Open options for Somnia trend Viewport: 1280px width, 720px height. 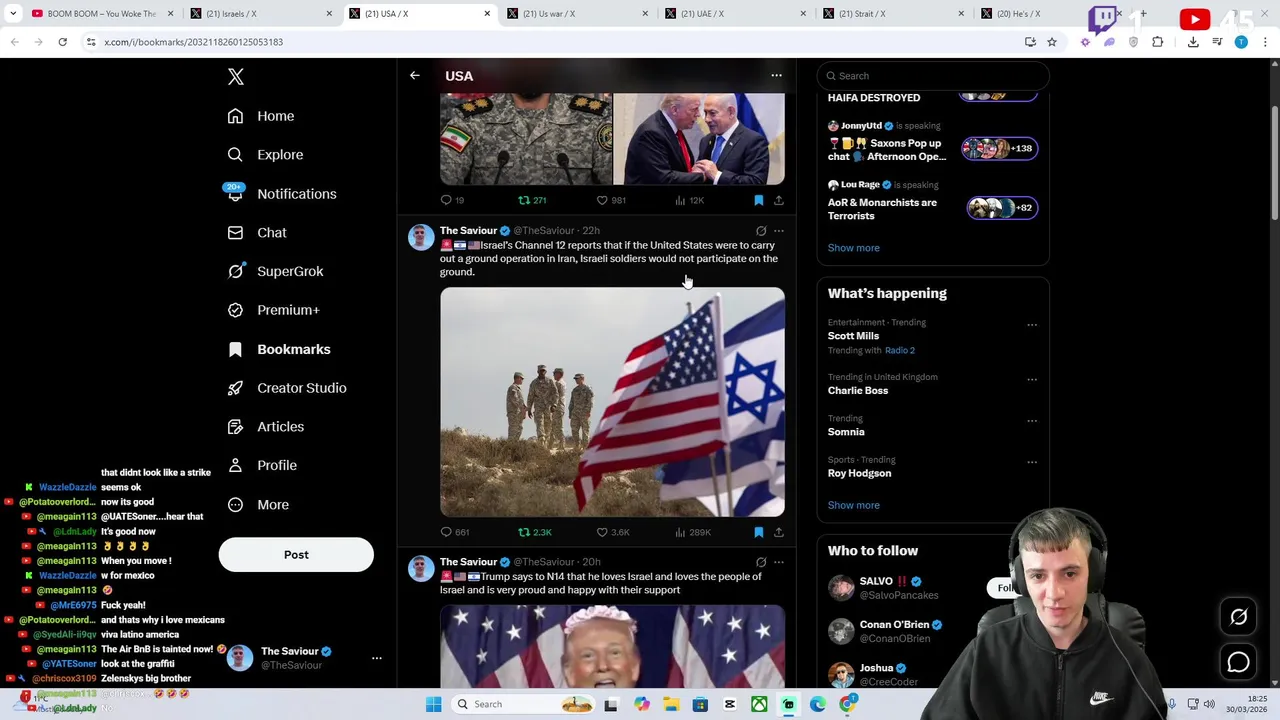pos(1032,421)
